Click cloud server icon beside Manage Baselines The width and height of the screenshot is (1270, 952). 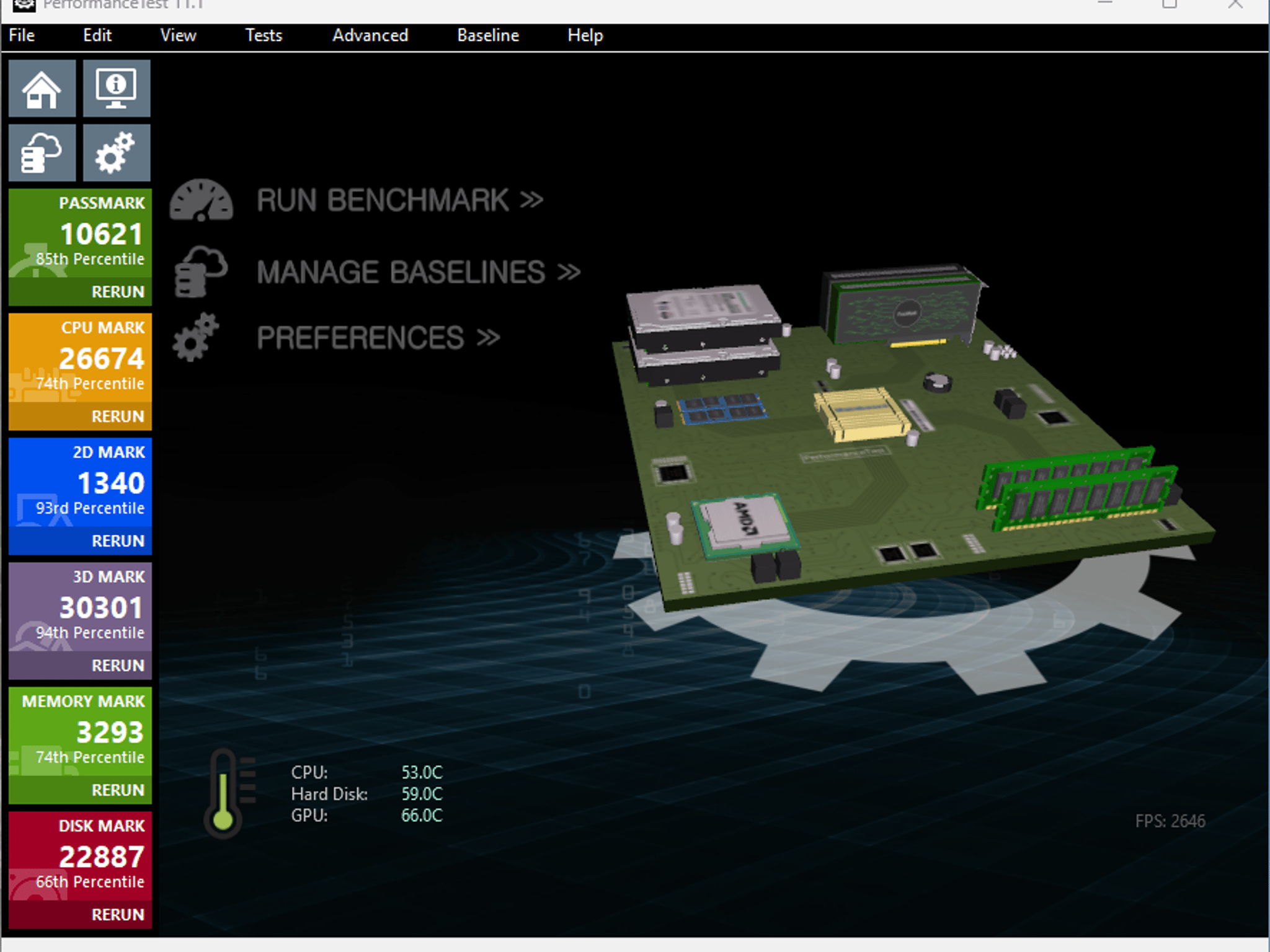coord(200,272)
